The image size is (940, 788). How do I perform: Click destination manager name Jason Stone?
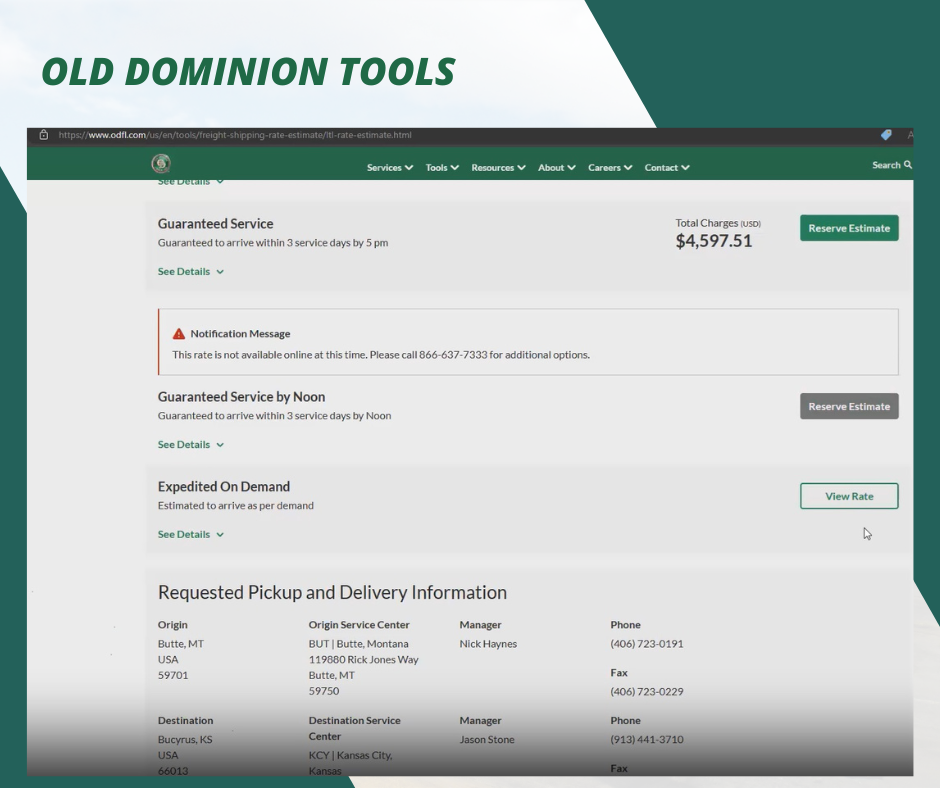pyautogui.click(x=487, y=739)
